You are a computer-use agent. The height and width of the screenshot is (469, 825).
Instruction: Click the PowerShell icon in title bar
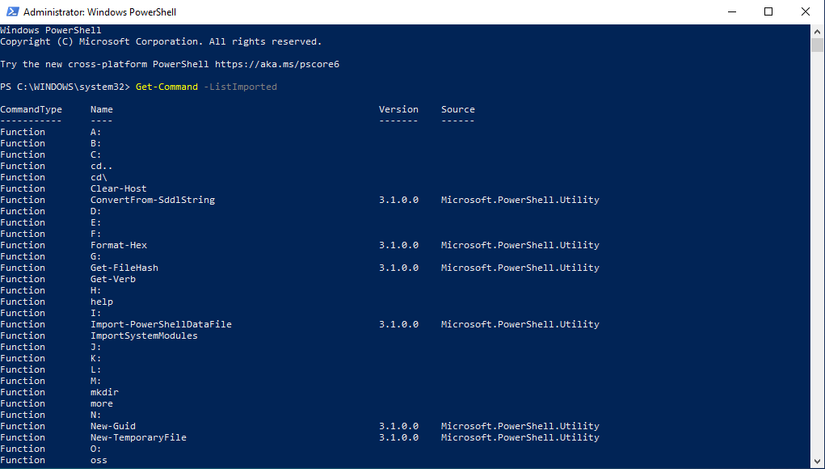click(11, 11)
